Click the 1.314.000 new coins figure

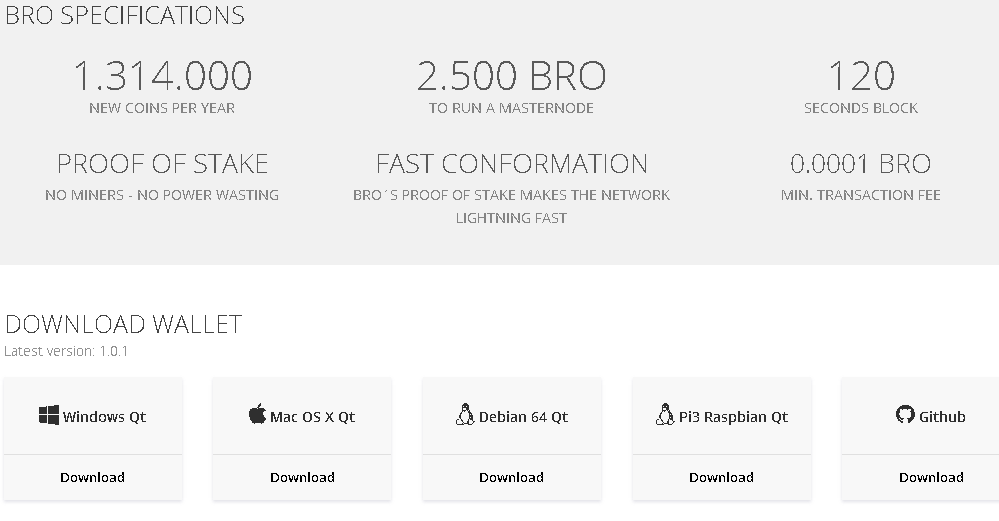(x=162, y=75)
